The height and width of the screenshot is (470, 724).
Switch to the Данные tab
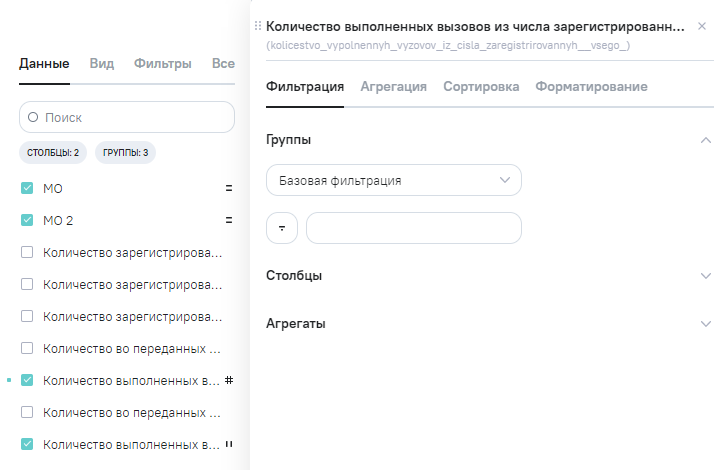click(44, 63)
